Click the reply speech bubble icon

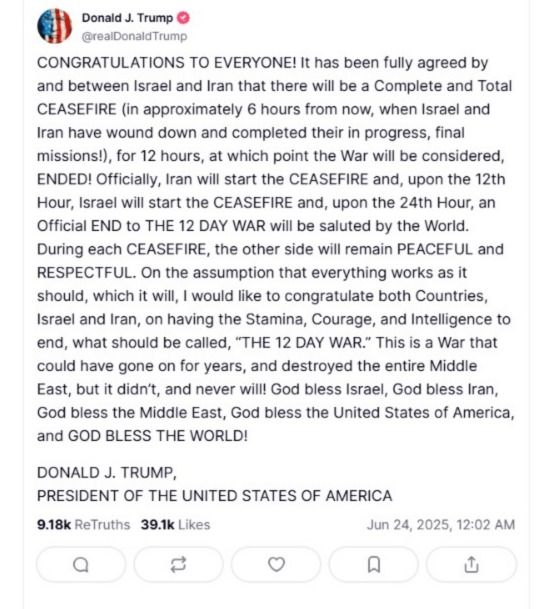[81, 564]
